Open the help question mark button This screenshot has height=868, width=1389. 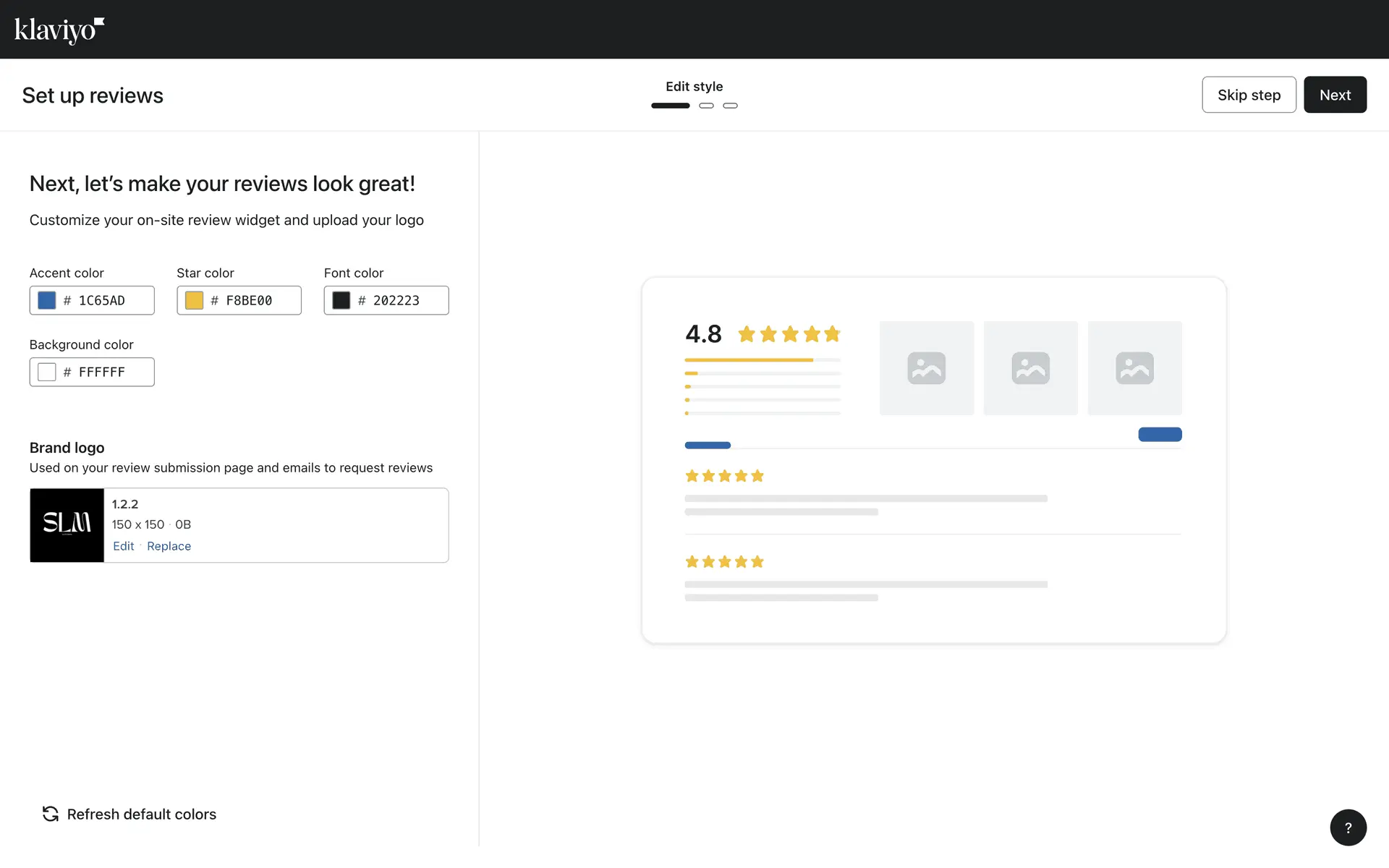click(x=1348, y=827)
